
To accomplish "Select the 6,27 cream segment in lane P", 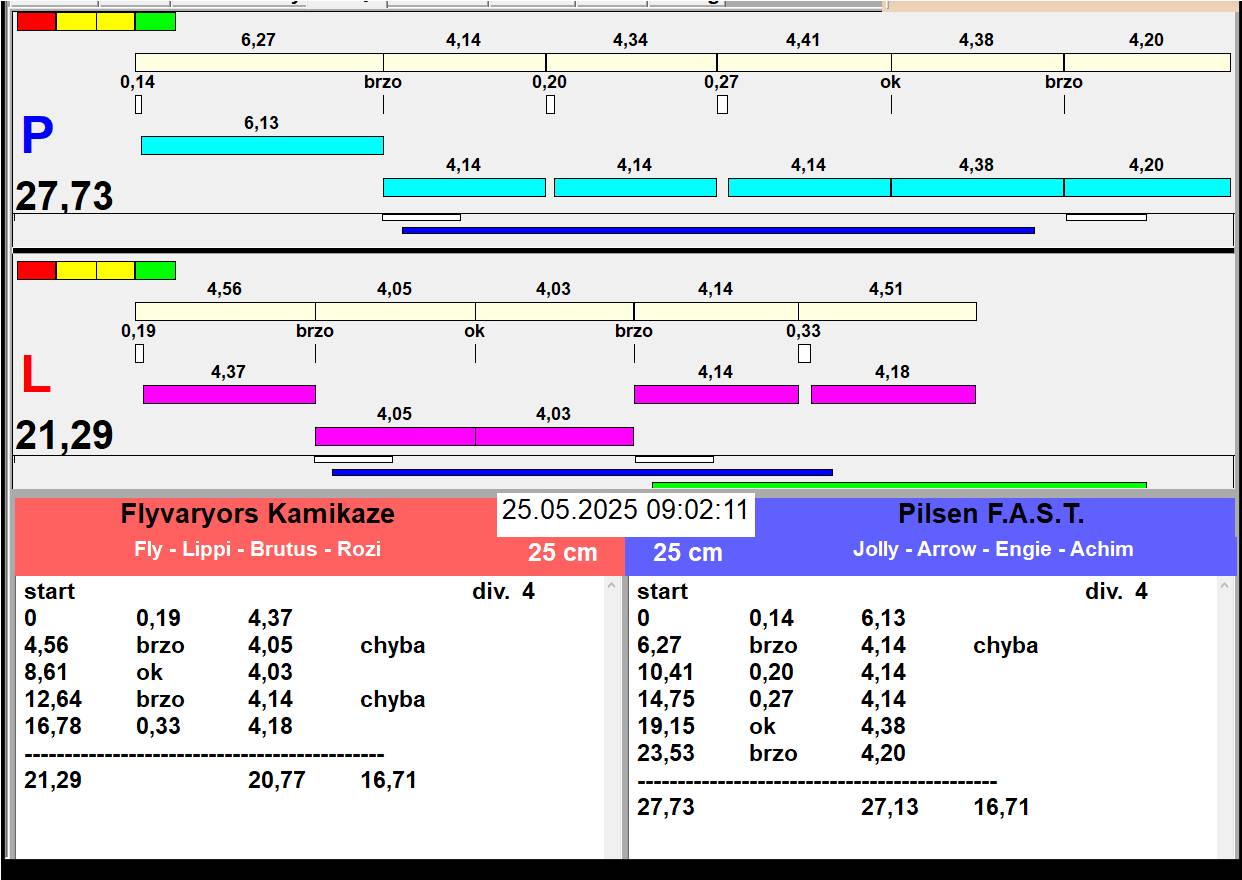I will 259,63.
